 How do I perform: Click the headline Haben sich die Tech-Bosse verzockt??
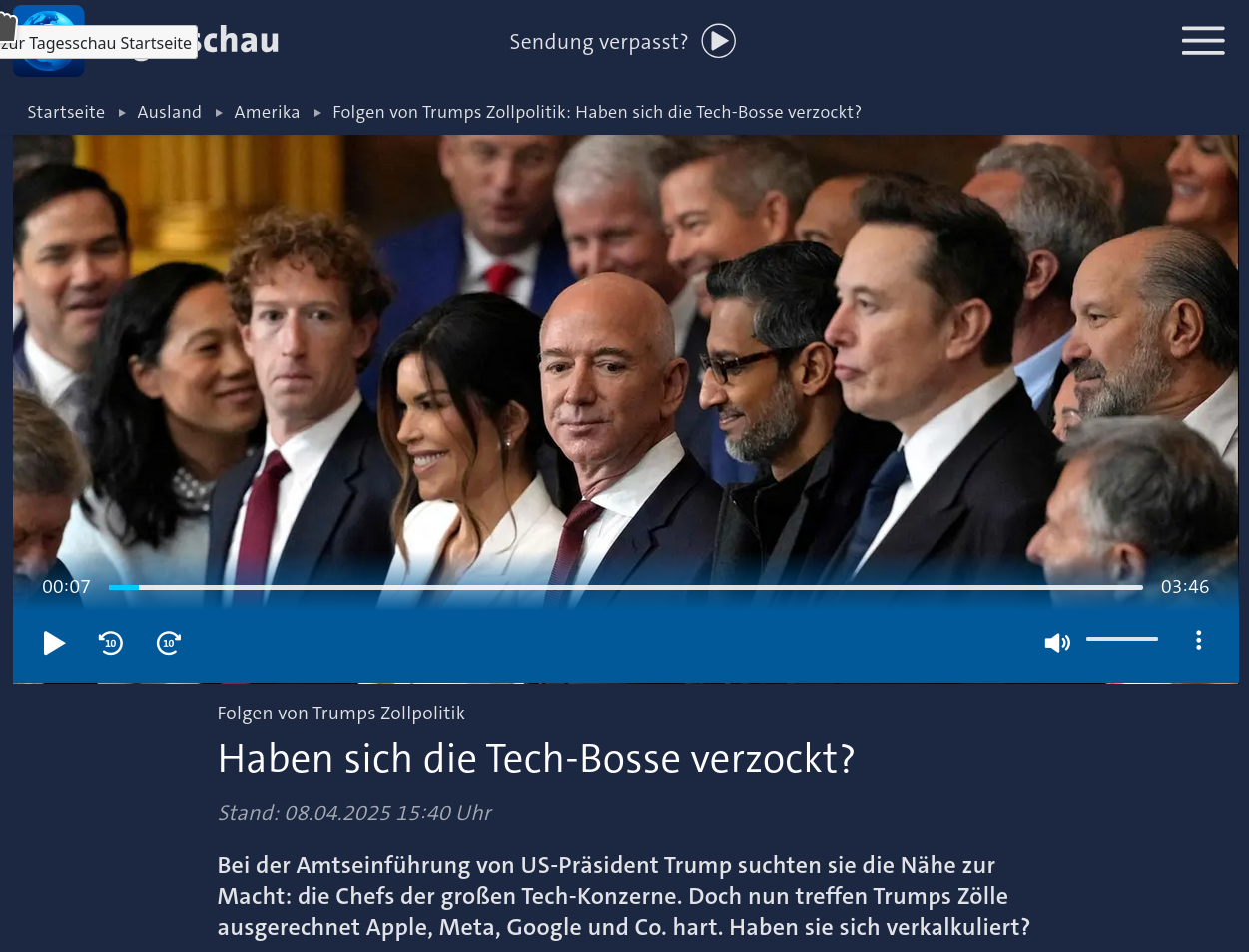pos(536,759)
